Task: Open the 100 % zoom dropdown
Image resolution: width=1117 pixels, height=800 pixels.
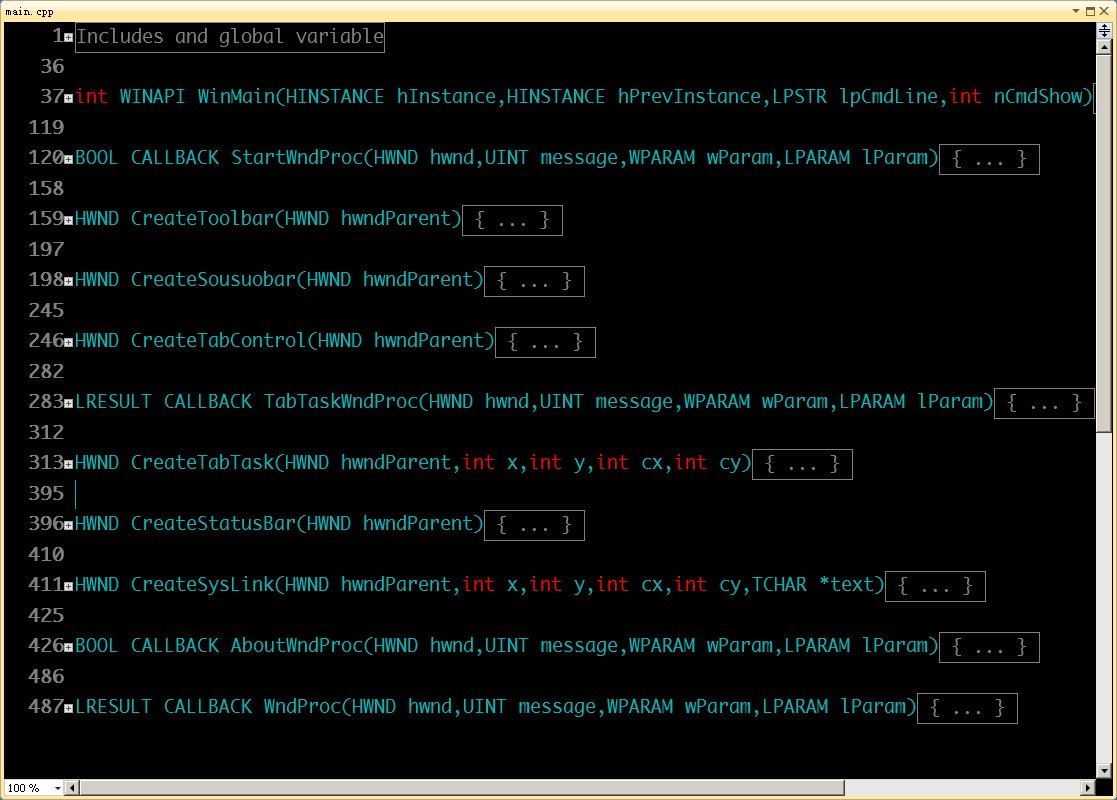Action: coord(58,788)
